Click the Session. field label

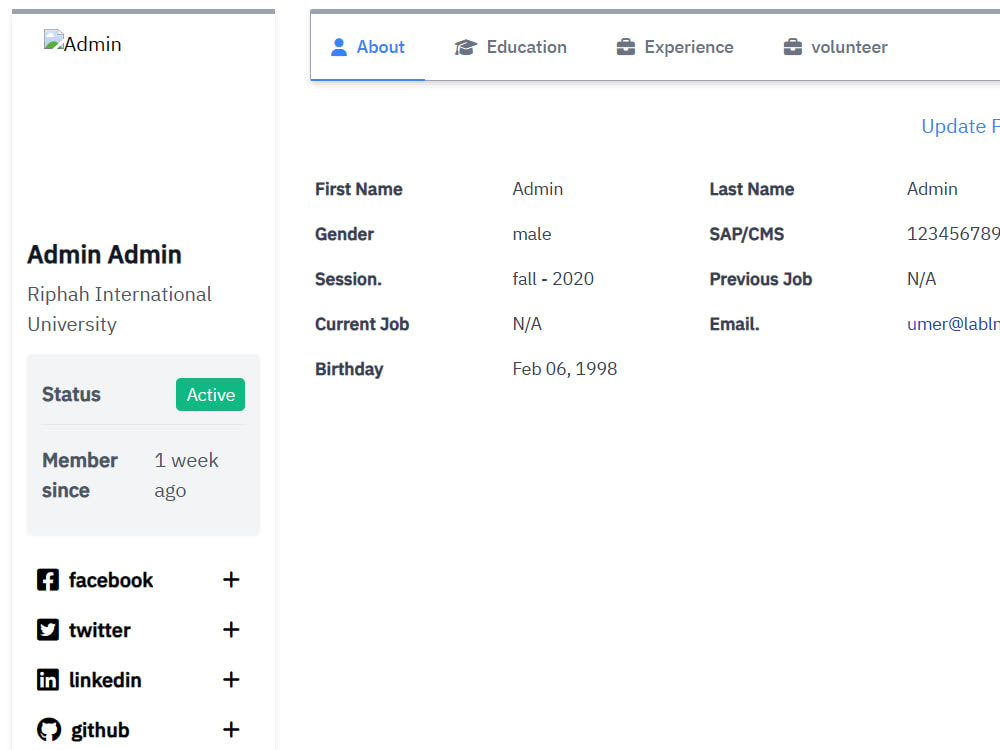click(348, 279)
